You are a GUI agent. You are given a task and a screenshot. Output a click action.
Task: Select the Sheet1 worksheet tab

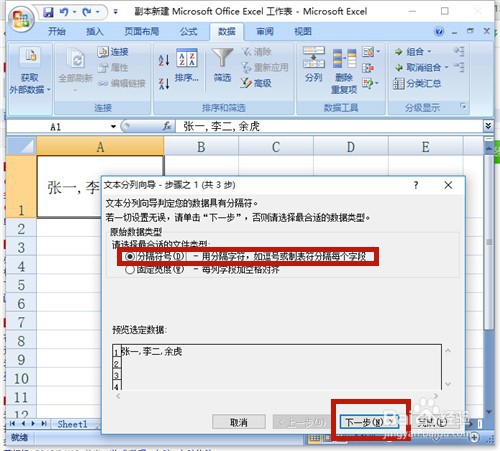[72, 424]
